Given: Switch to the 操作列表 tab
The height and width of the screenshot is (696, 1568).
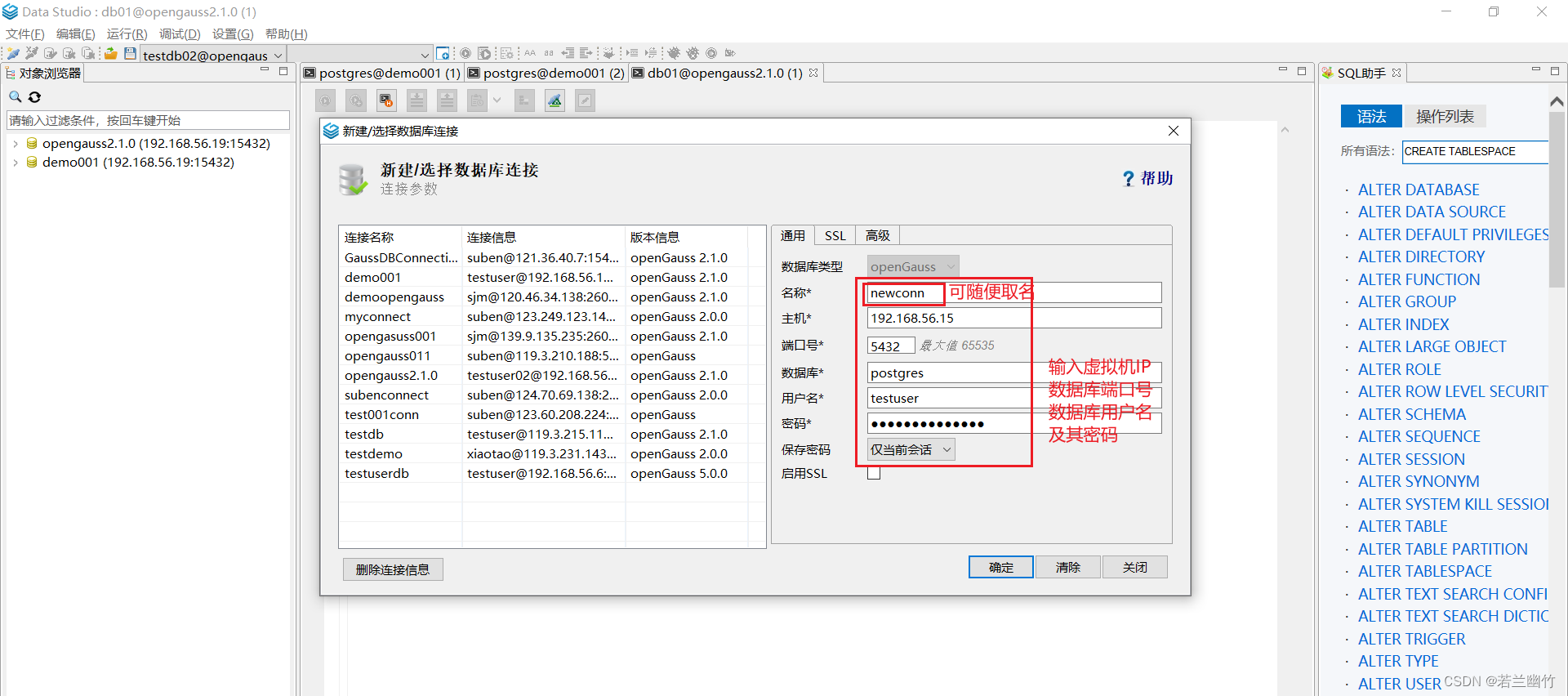Looking at the screenshot, I should 1445,116.
